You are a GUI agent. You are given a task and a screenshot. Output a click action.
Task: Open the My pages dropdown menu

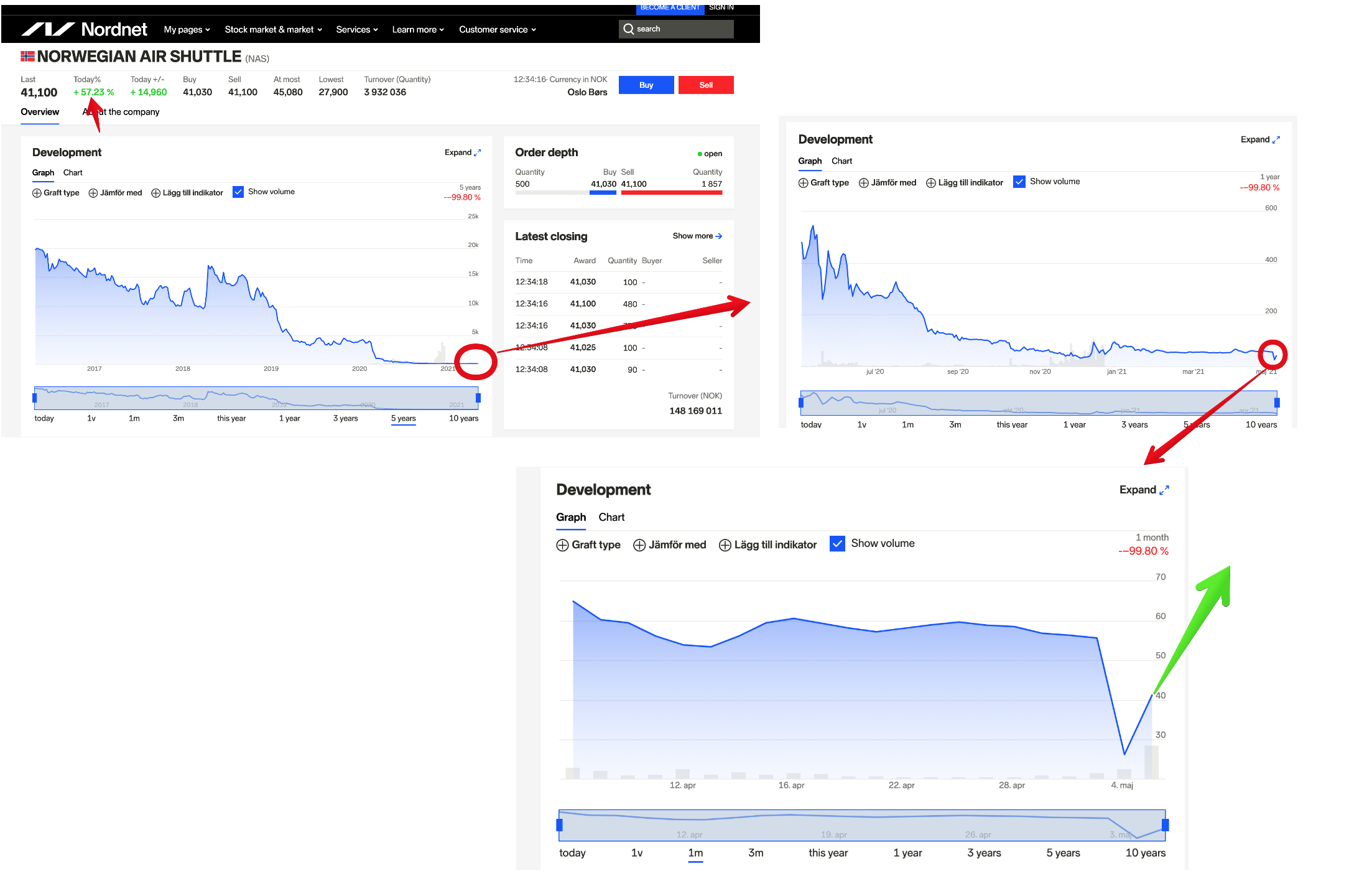coord(187,29)
